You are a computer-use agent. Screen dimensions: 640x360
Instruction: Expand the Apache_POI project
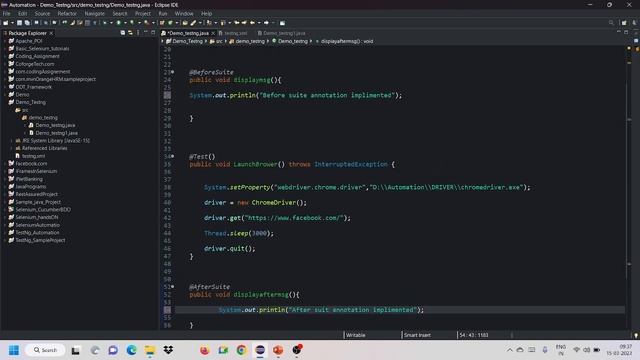click(x=5, y=41)
